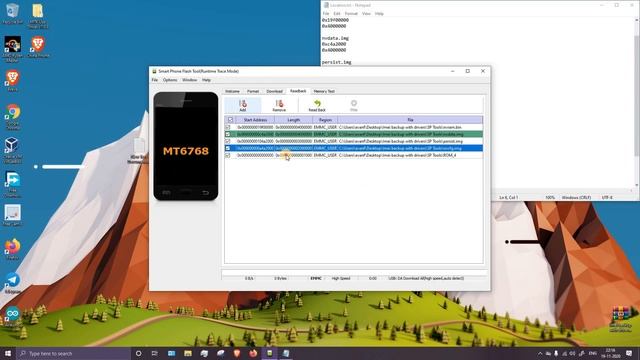Screen dimensions: 640x360
Task: Open the WinRAR archive icon on desktop
Action: tap(620, 319)
